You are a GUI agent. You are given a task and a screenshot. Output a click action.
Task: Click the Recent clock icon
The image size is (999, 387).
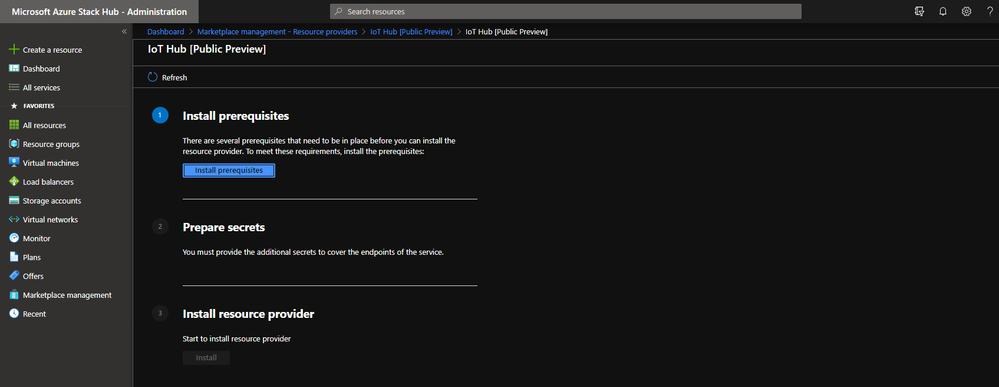14,314
